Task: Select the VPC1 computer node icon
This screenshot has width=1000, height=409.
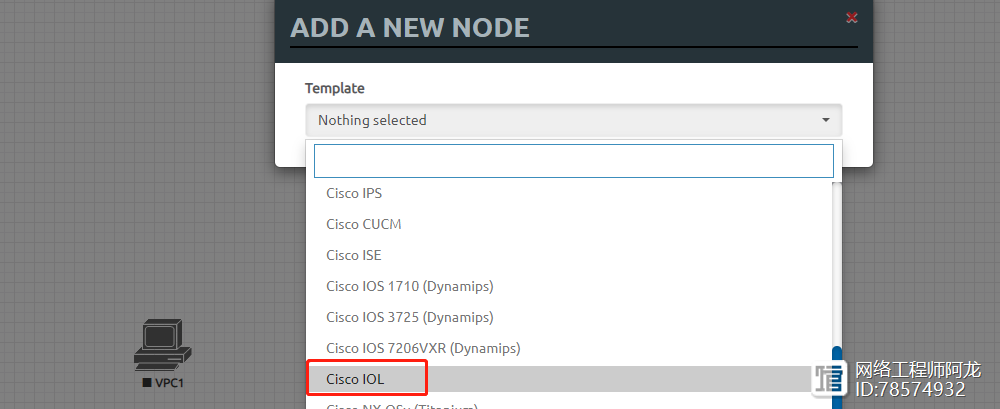Action: tap(162, 346)
